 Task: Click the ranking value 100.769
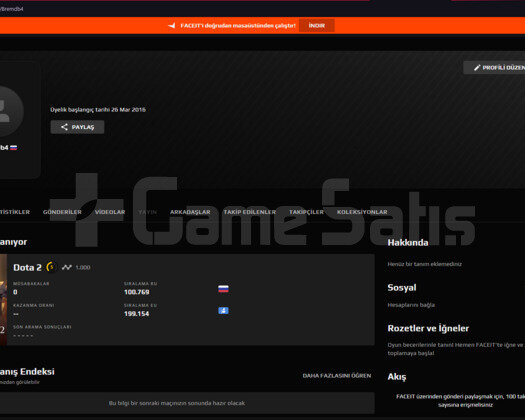(x=137, y=292)
